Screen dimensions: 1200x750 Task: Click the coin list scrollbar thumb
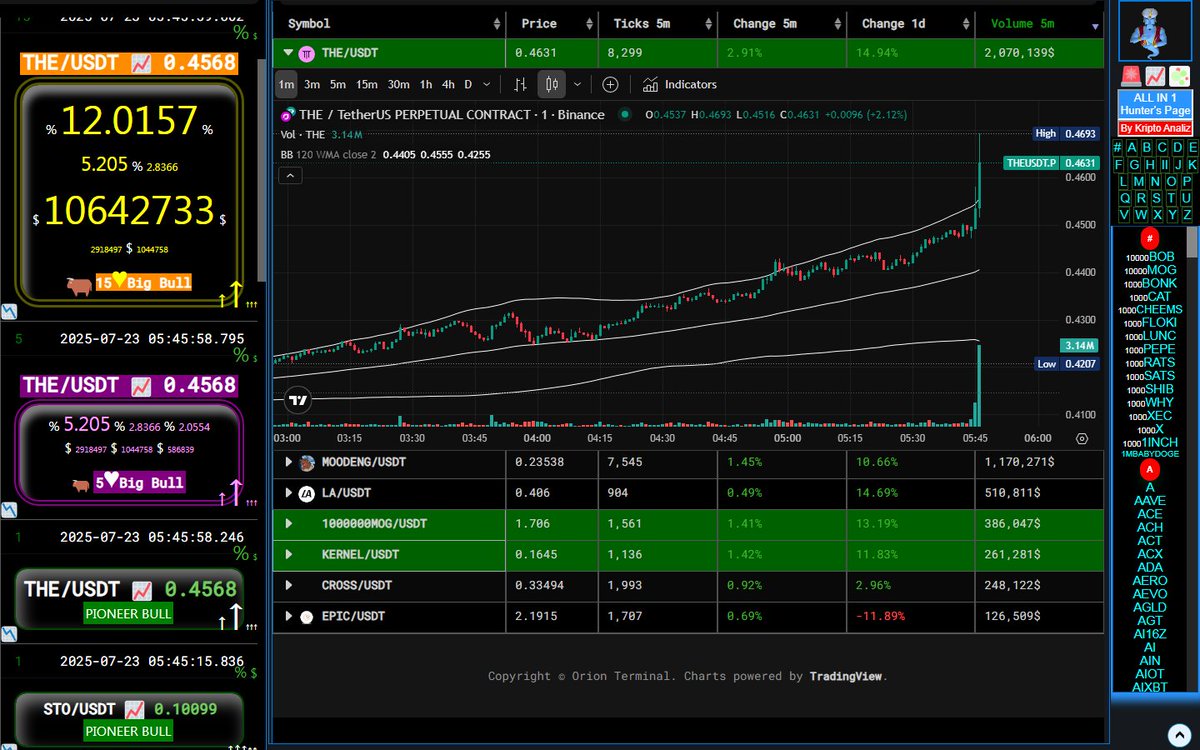tap(1192, 242)
